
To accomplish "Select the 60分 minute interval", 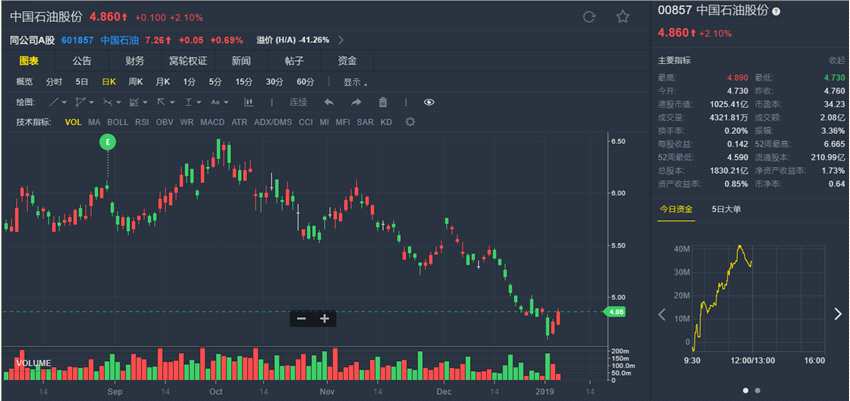I will [305, 82].
